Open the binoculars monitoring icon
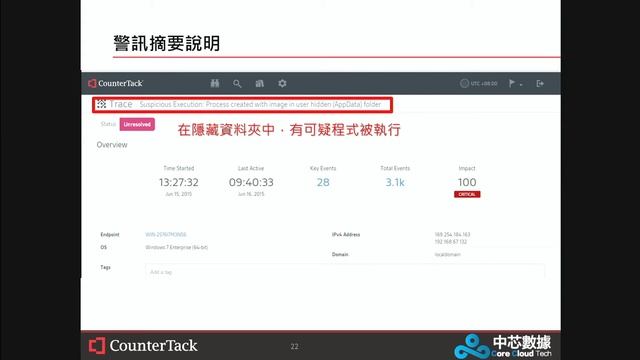 pyautogui.click(x=215, y=83)
